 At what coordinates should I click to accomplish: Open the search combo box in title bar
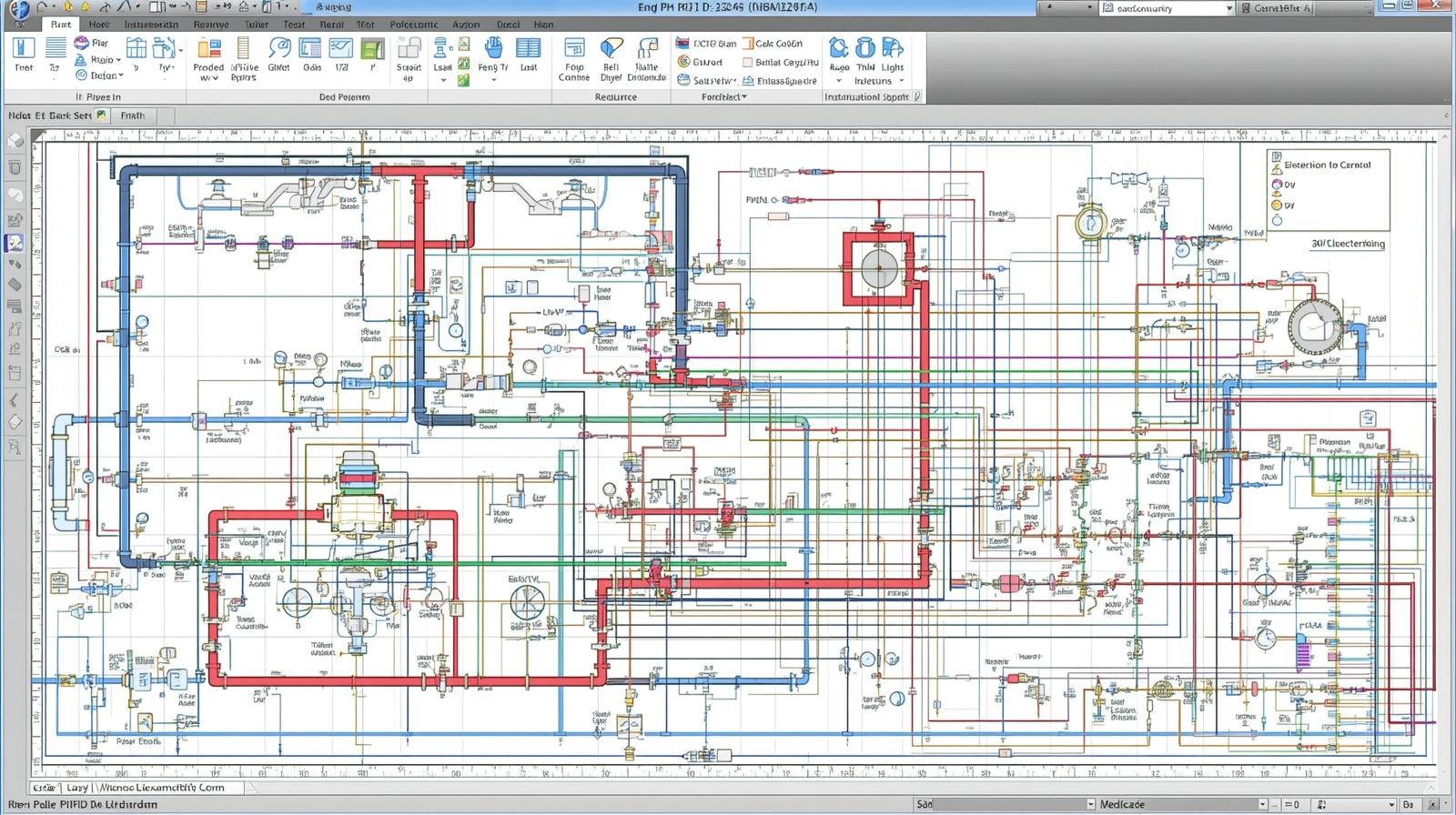point(1165,8)
